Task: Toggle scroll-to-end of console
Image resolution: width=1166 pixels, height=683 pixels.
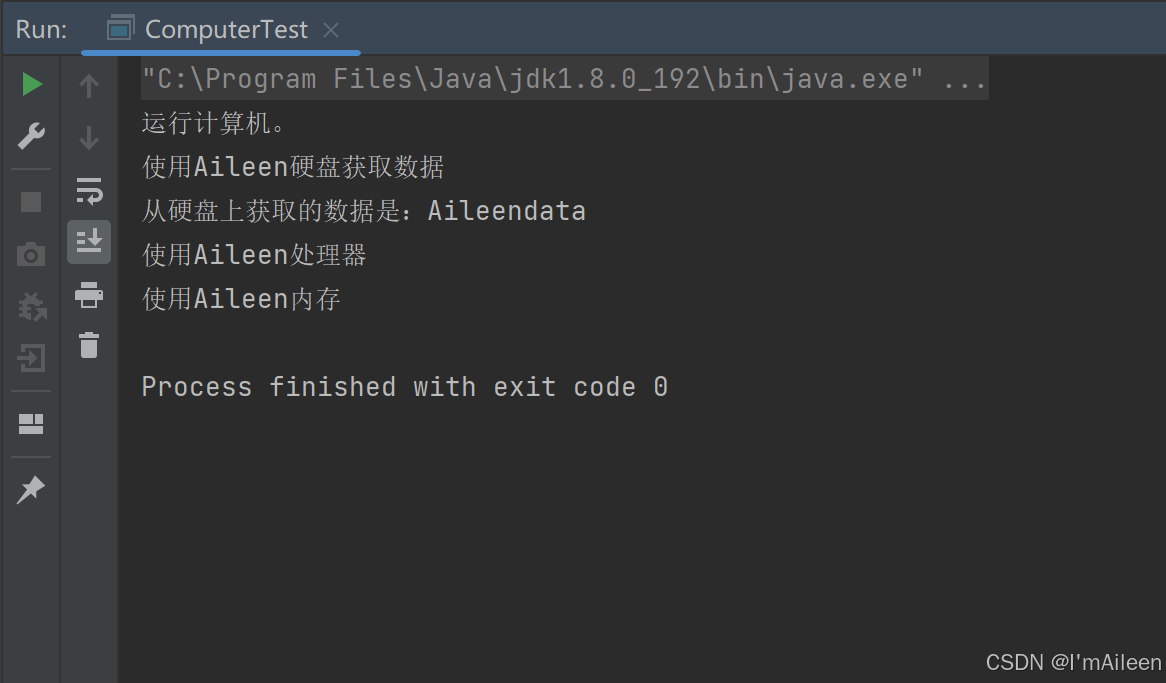Action: pos(89,242)
